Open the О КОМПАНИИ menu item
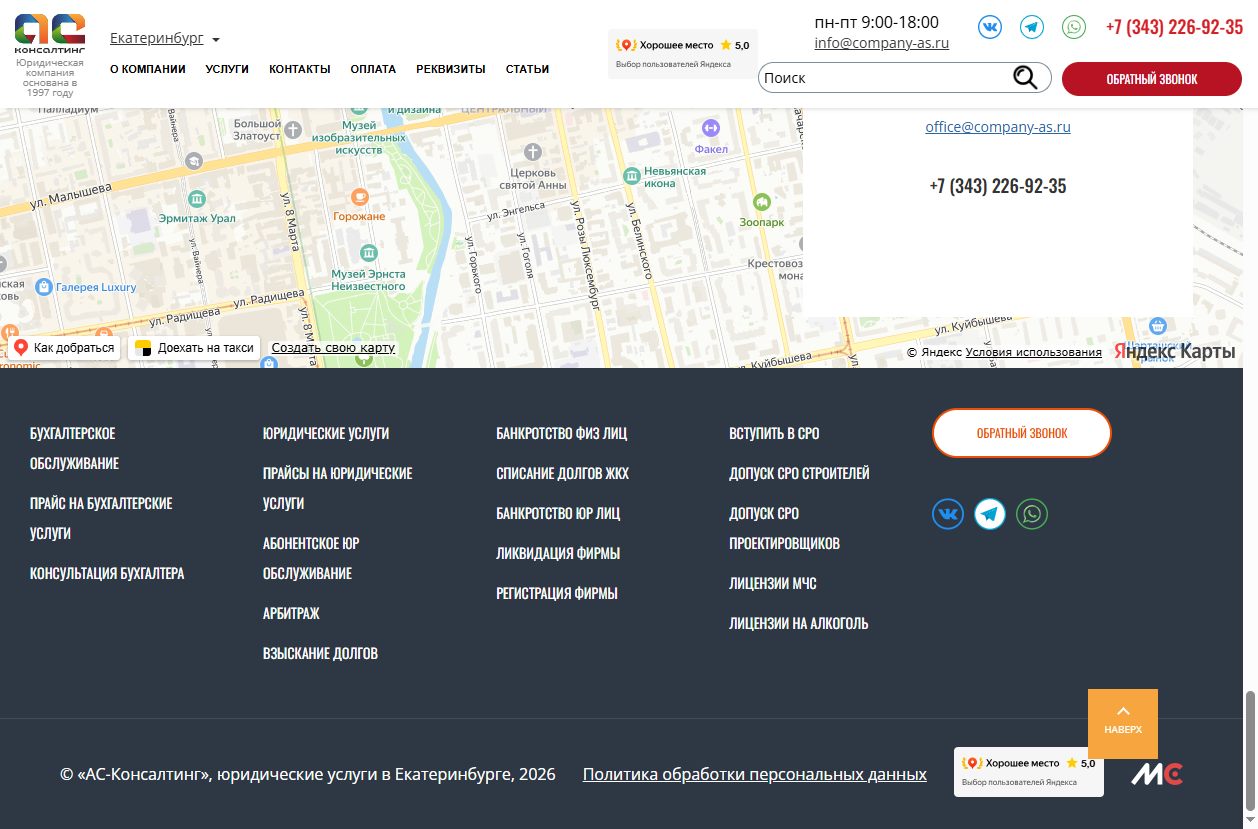 (x=148, y=69)
